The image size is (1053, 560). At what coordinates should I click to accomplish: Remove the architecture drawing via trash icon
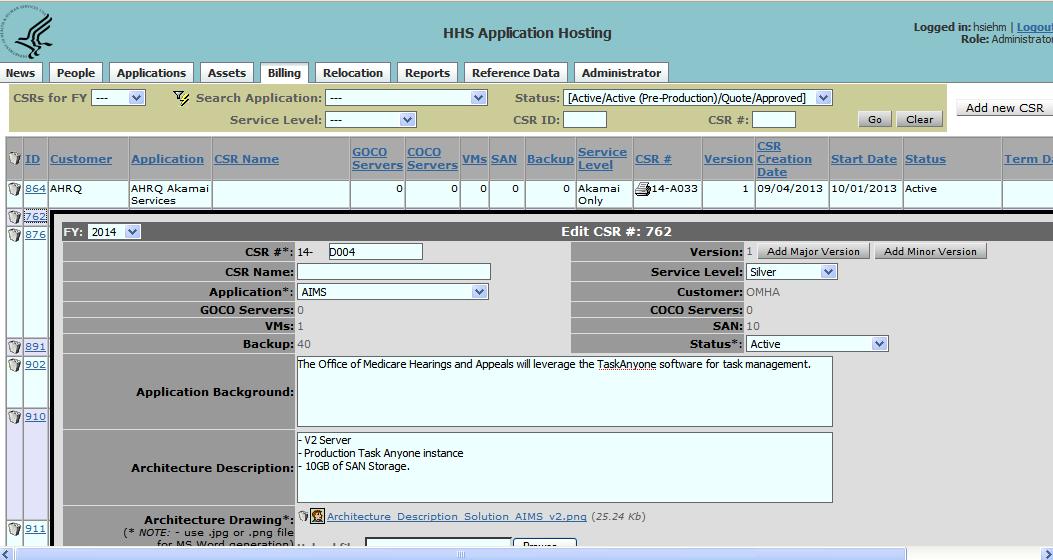[303, 516]
